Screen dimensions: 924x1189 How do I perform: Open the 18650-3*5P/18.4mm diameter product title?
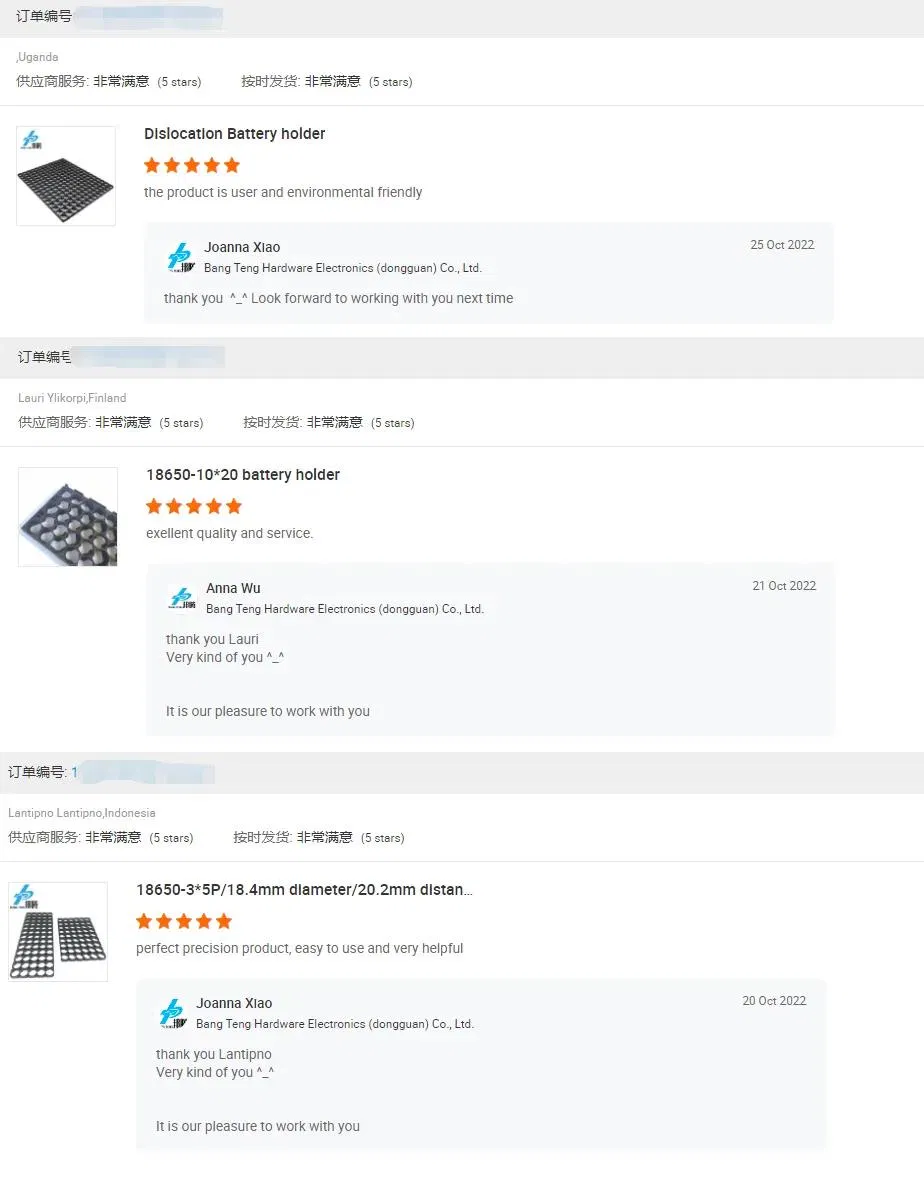click(x=304, y=890)
